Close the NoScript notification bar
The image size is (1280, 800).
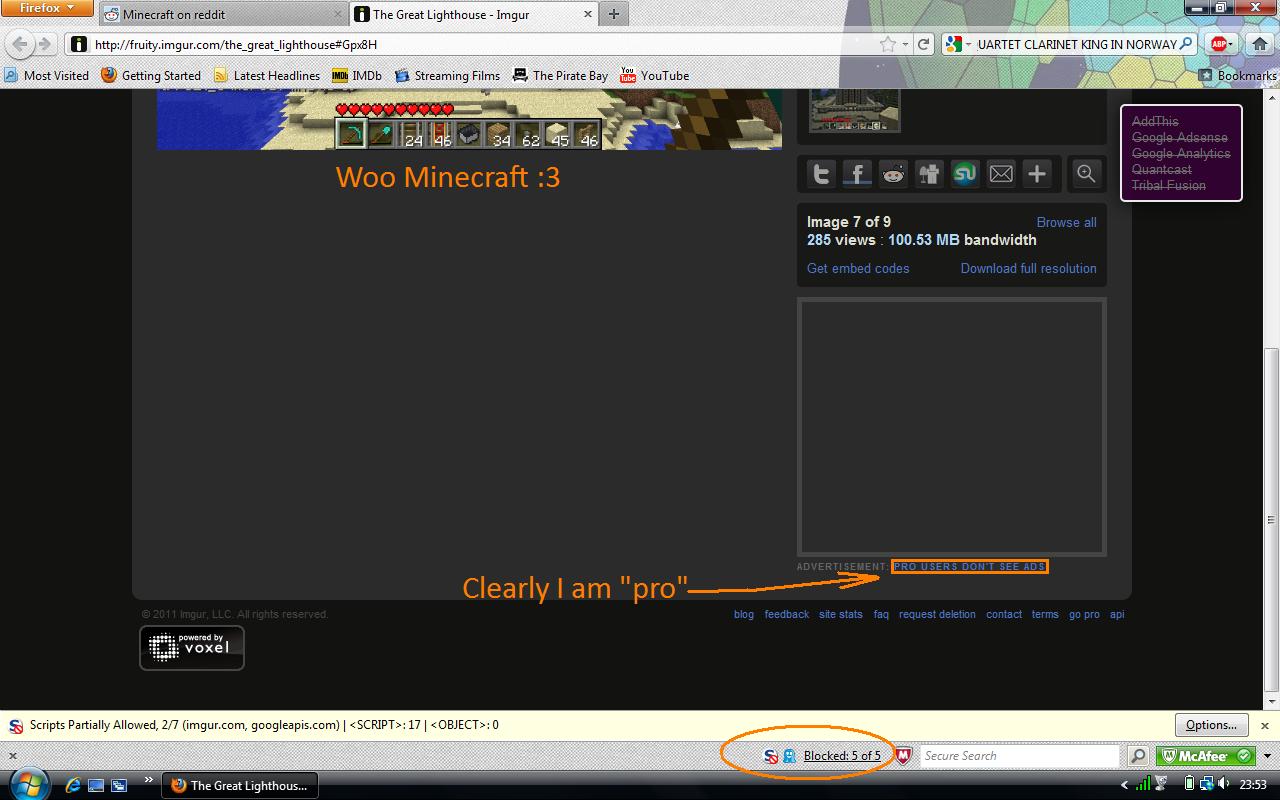(1264, 725)
